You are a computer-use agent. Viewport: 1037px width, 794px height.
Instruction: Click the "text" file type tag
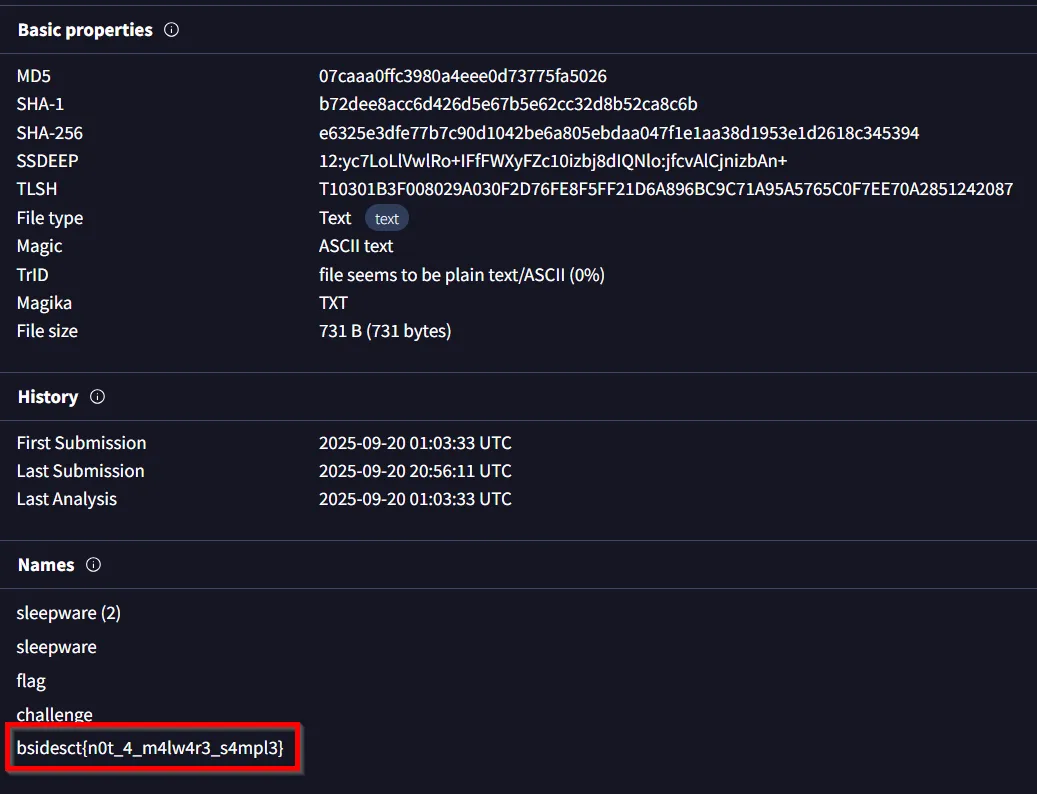tap(386, 219)
